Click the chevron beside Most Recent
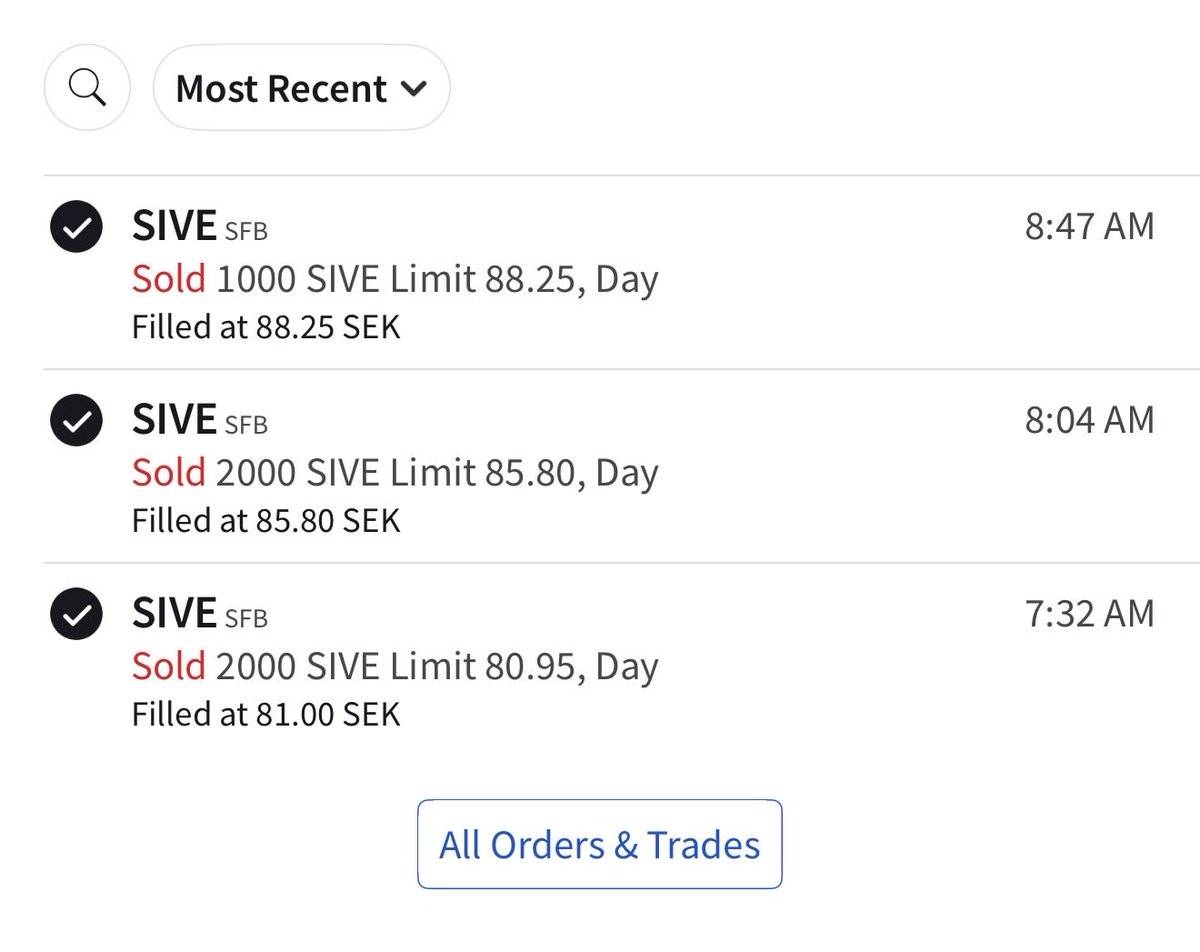Viewport: 1200px width, 952px height. tap(413, 89)
